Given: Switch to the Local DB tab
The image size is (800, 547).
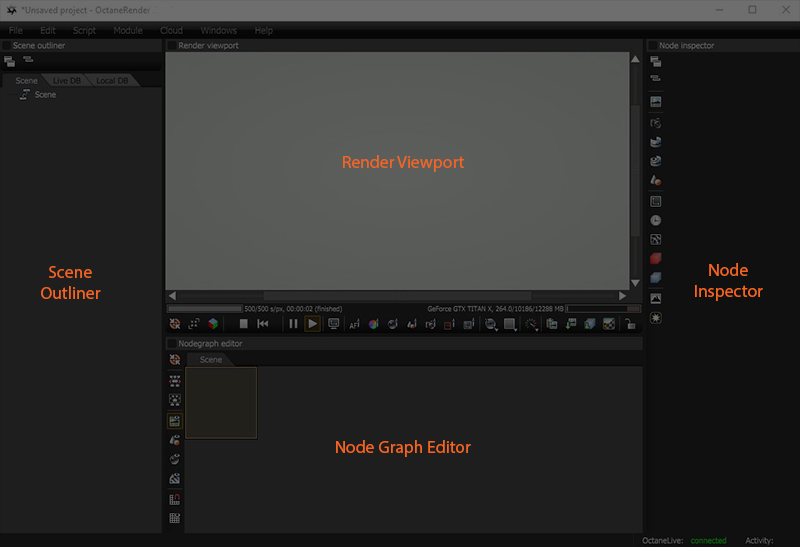Looking at the screenshot, I should pos(112,80).
